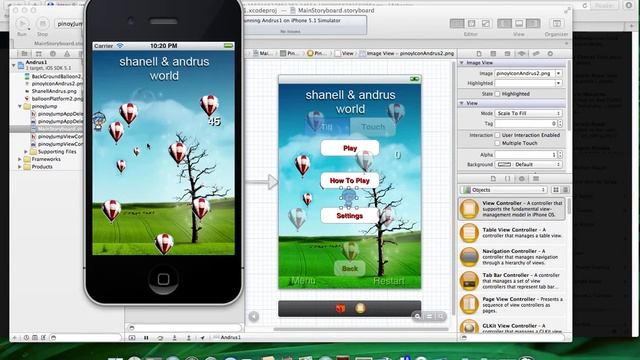Expand the Frameworks folder

pos(20,159)
